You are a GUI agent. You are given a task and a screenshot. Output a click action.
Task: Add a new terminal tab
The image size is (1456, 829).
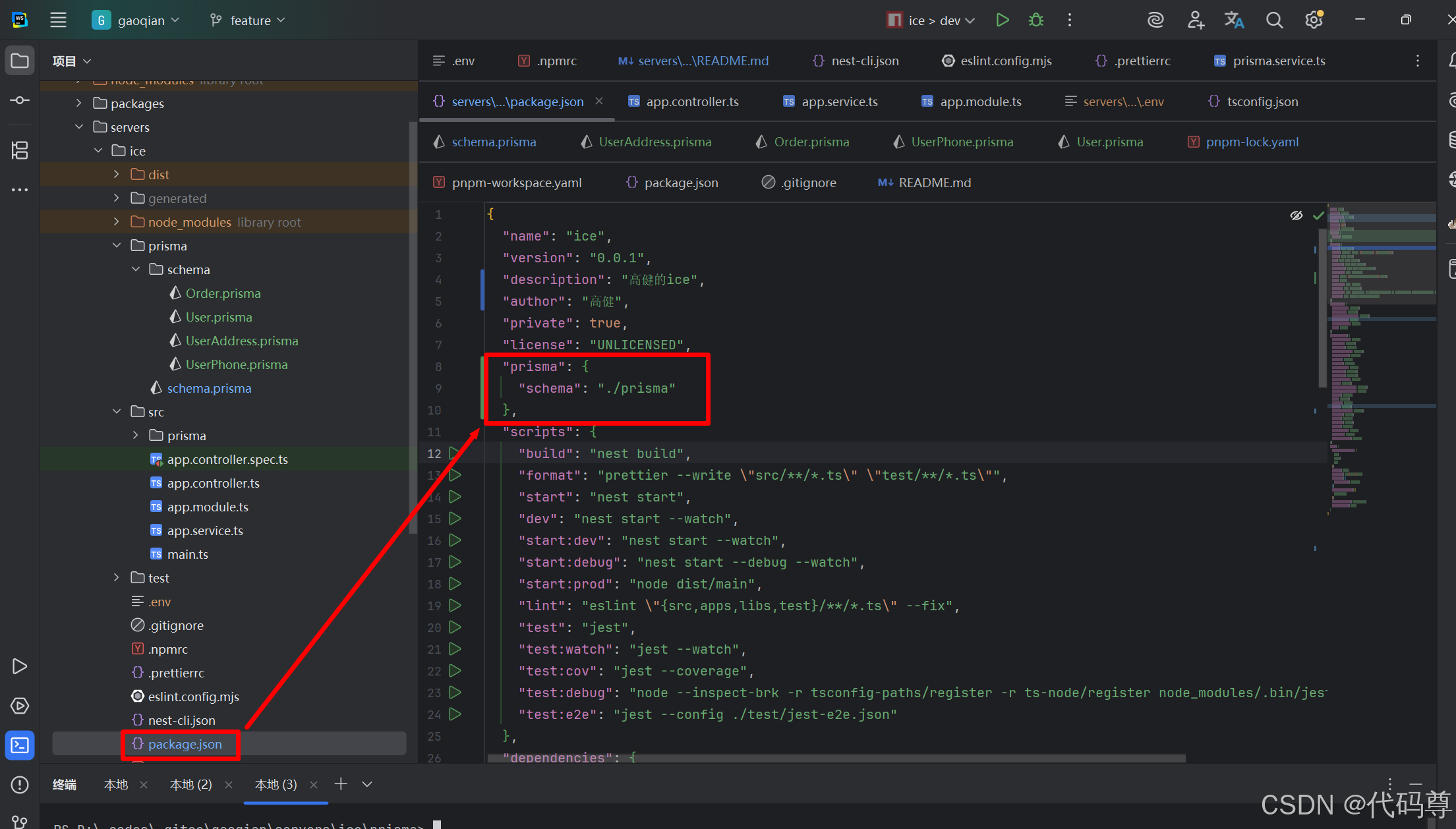click(341, 784)
